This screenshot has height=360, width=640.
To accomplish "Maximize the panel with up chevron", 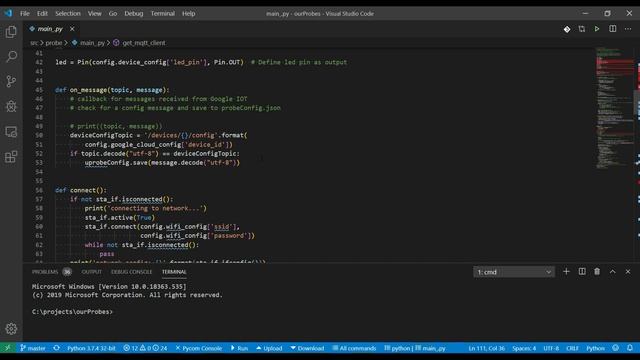I will pyautogui.click(x=613, y=271).
